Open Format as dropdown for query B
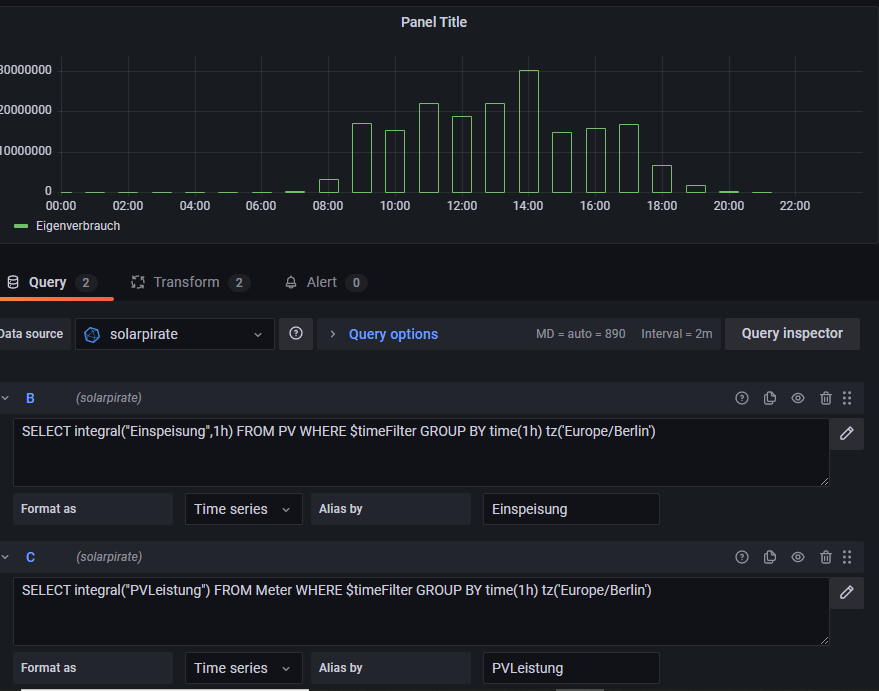Screen dimensions: 879x691 click(x=243, y=509)
